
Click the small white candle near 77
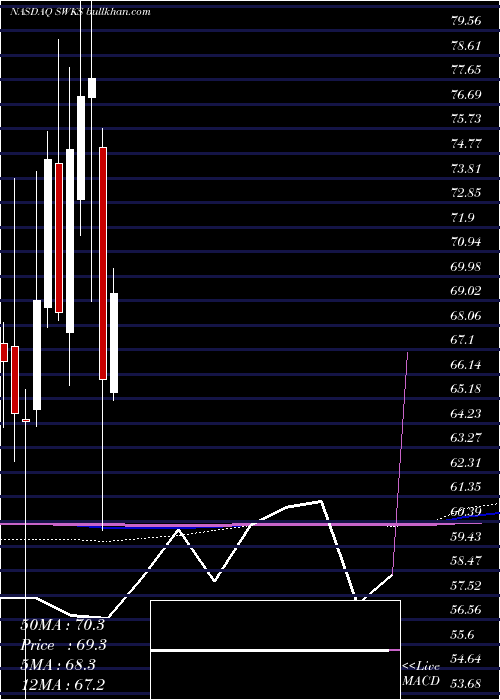pyautogui.click(x=92, y=88)
